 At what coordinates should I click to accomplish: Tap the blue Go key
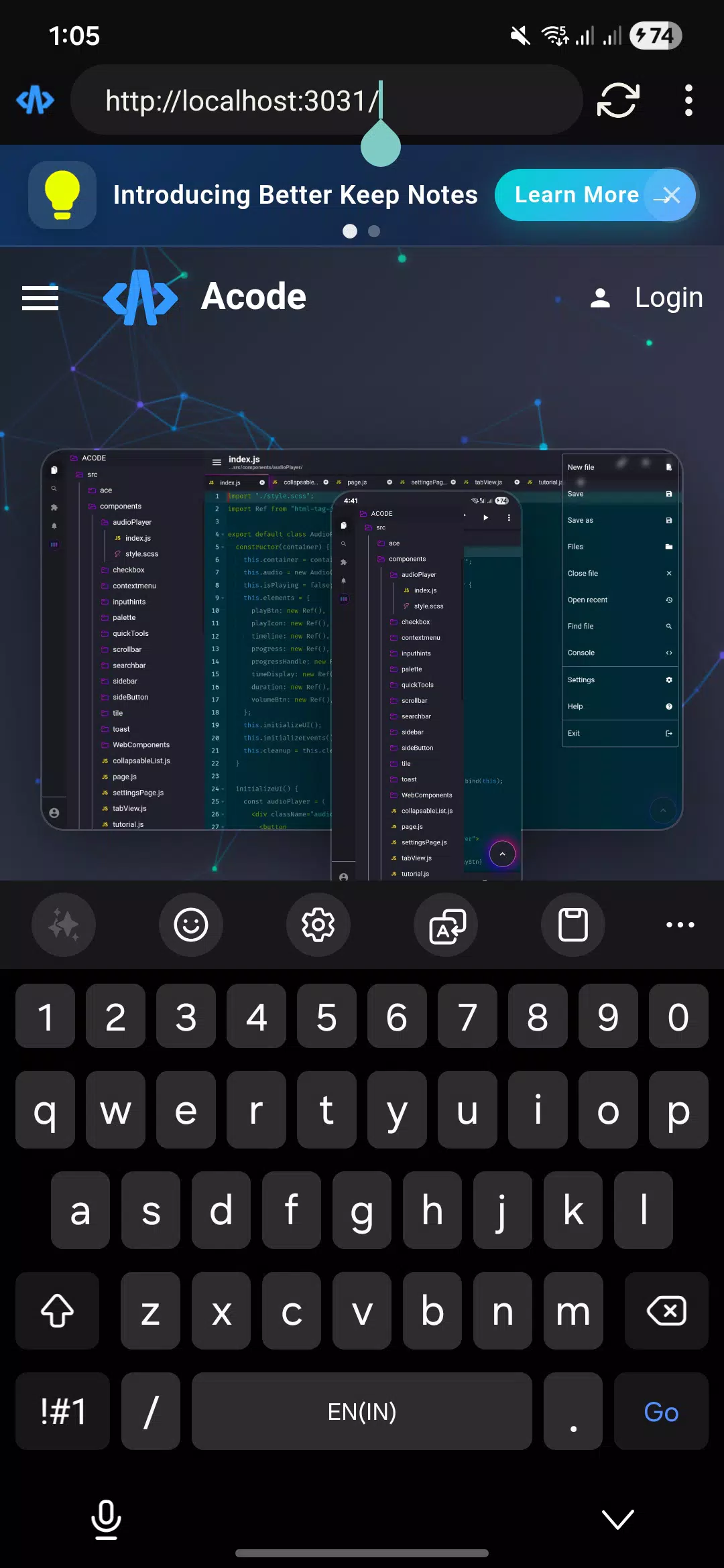(661, 1411)
